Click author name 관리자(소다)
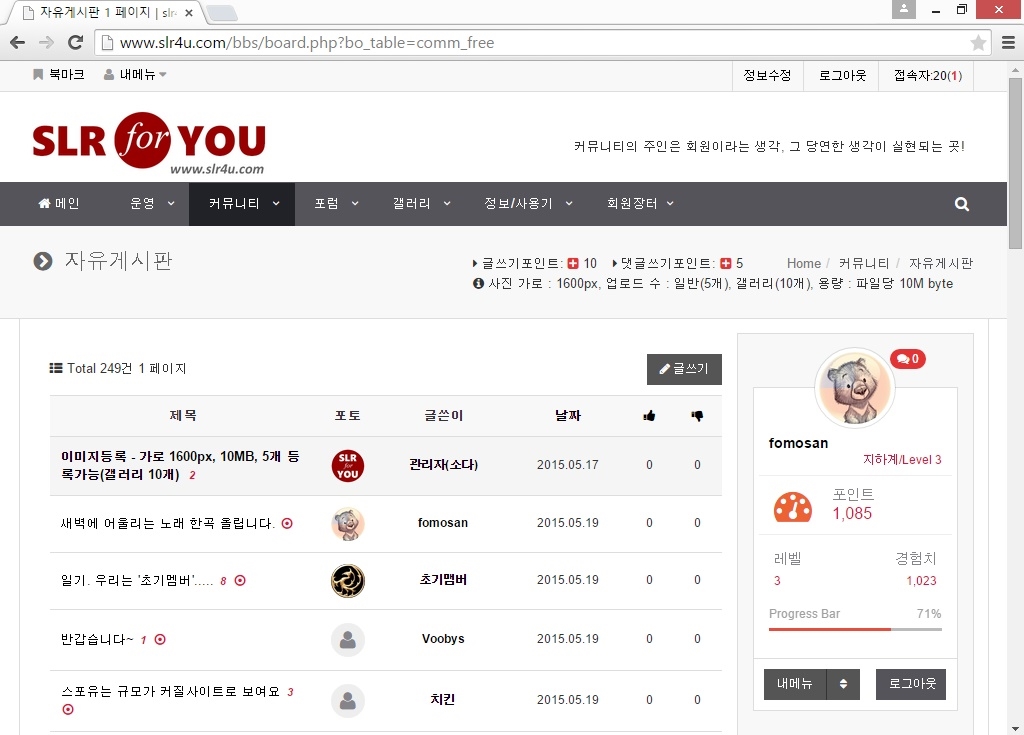The height and width of the screenshot is (735, 1024). tap(443, 465)
